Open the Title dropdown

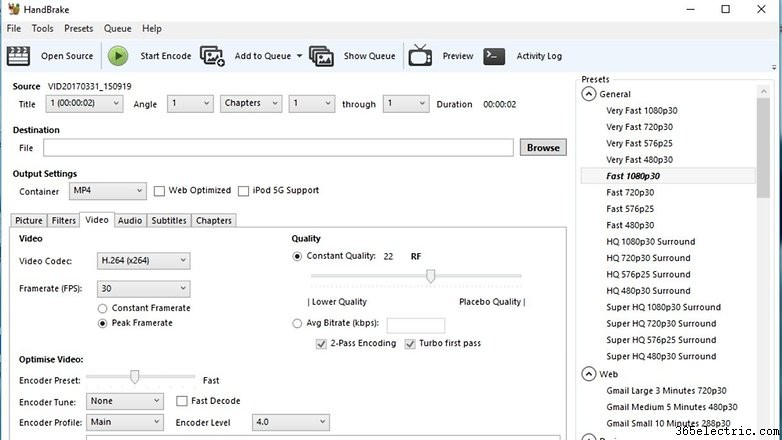[84, 103]
